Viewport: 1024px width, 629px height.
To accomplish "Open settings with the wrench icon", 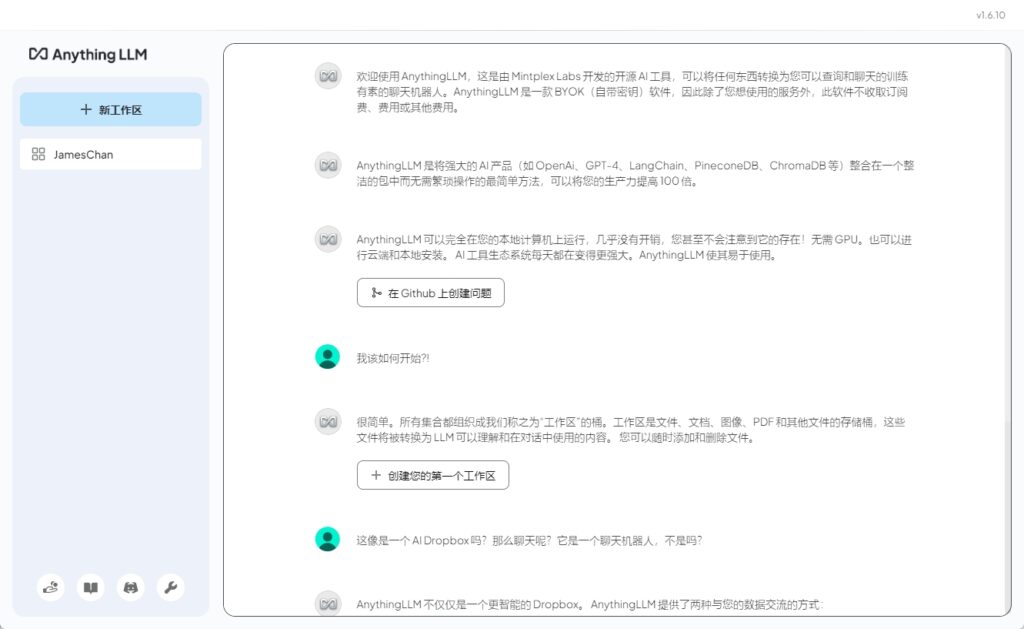I will (170, 587).
